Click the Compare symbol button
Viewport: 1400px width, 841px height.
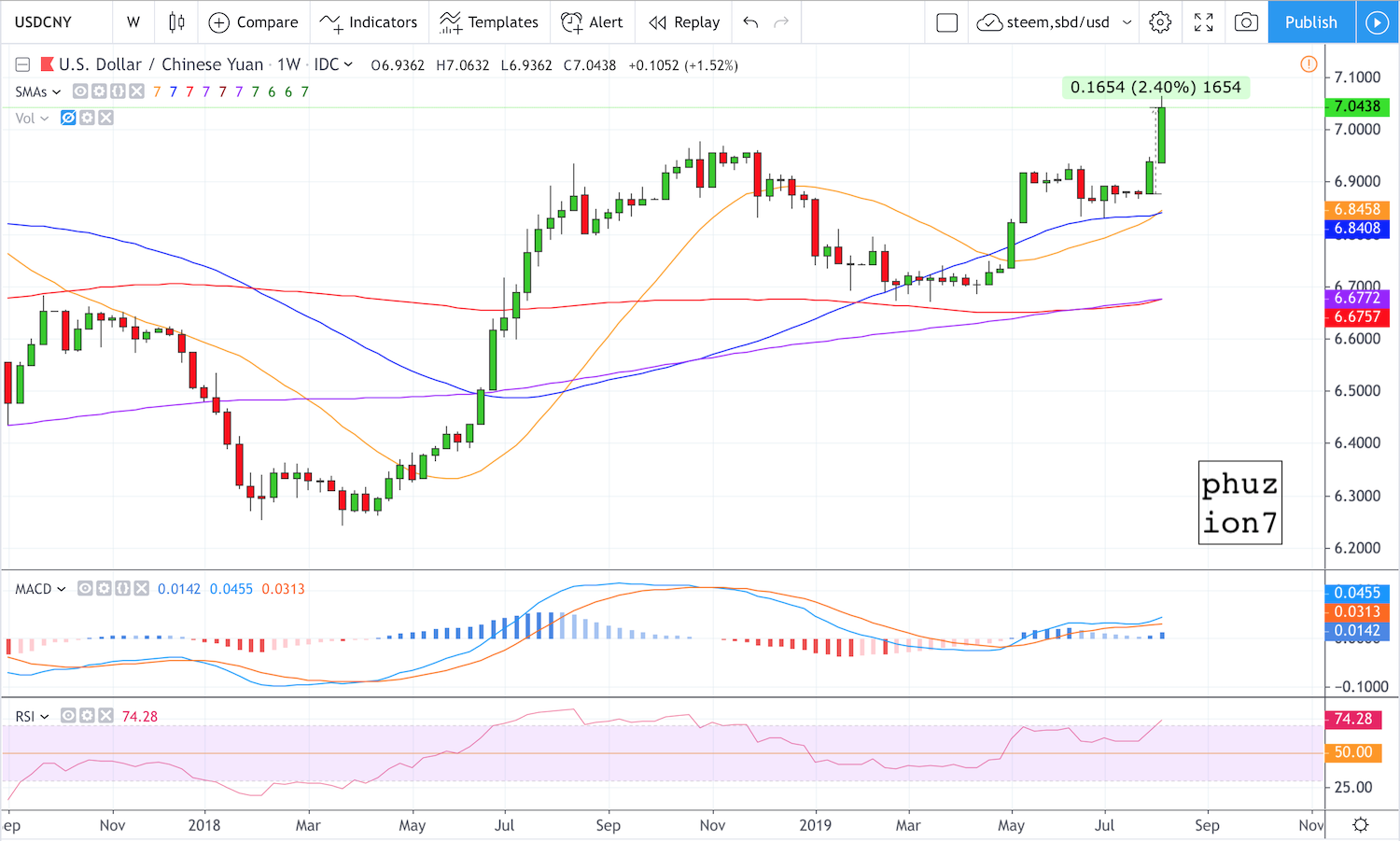(x=253, y=22)
